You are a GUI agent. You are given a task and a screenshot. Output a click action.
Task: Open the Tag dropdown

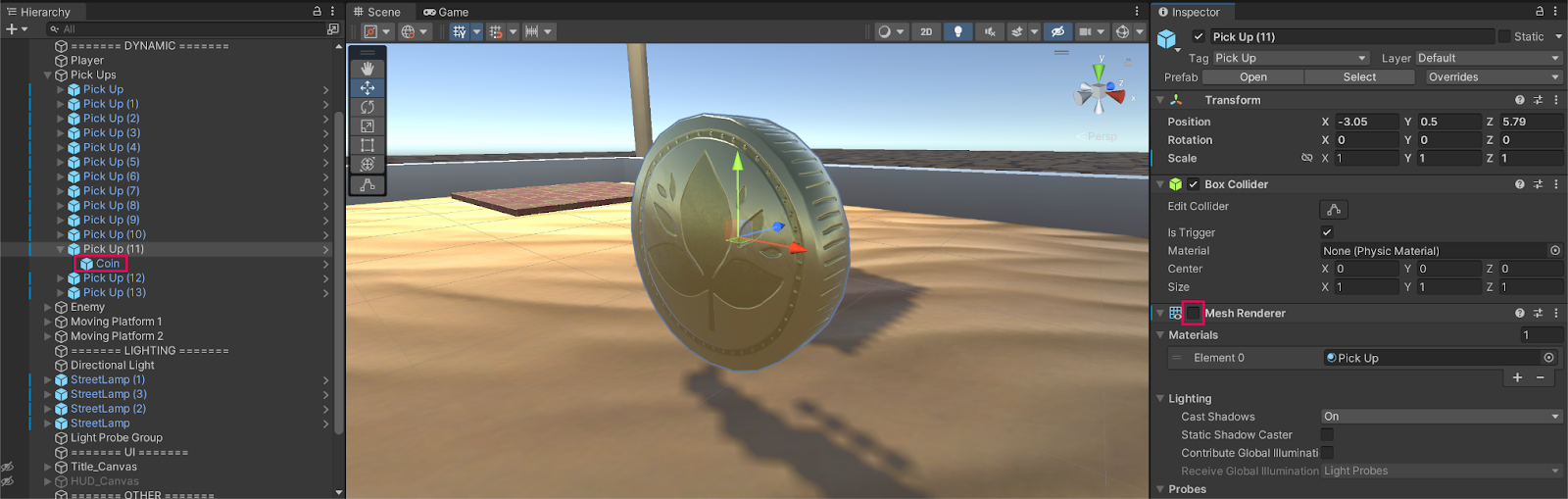point(1291,58)
